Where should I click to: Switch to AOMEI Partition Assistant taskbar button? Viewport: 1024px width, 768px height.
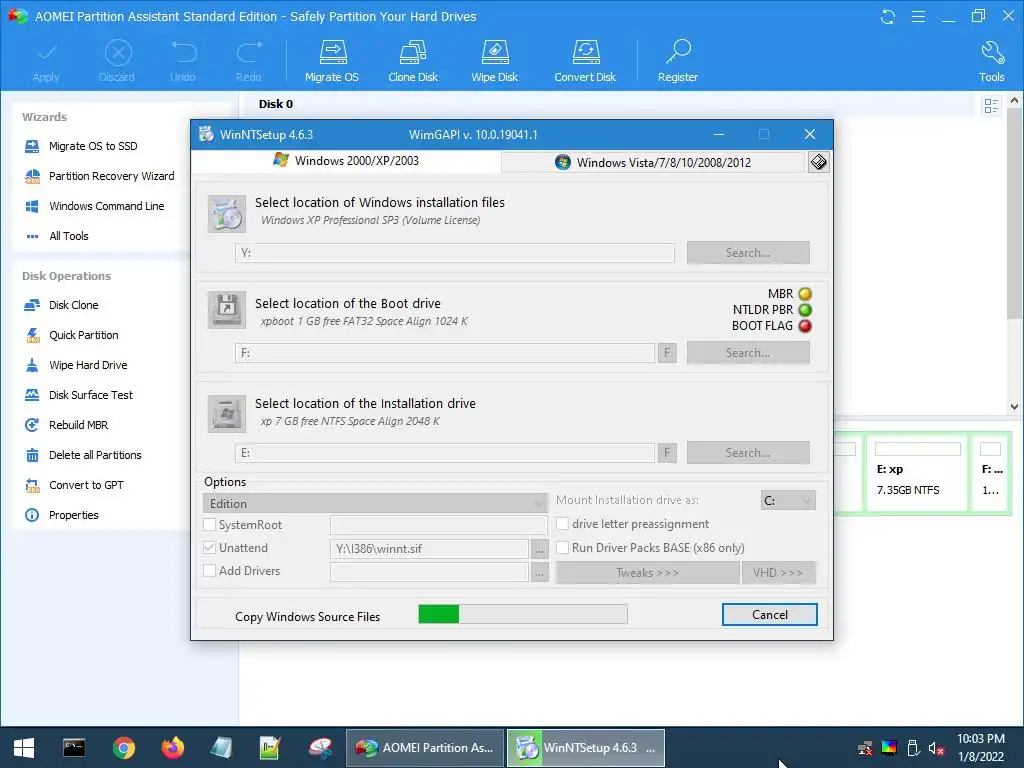[x=424, y=748]
